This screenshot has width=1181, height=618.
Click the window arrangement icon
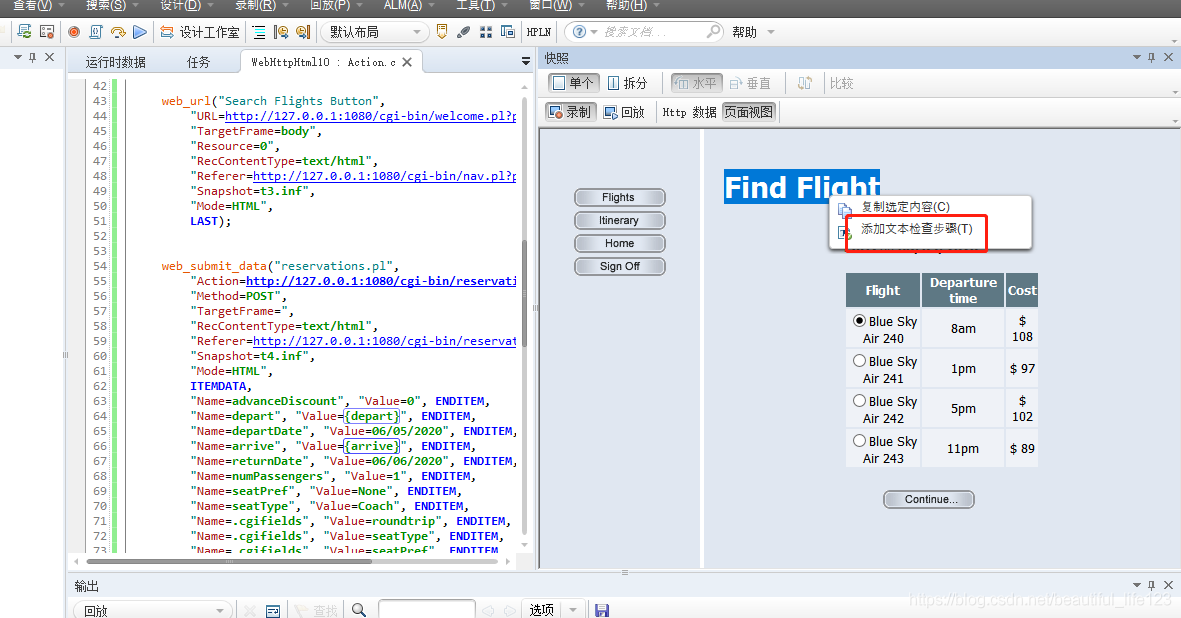508,32
